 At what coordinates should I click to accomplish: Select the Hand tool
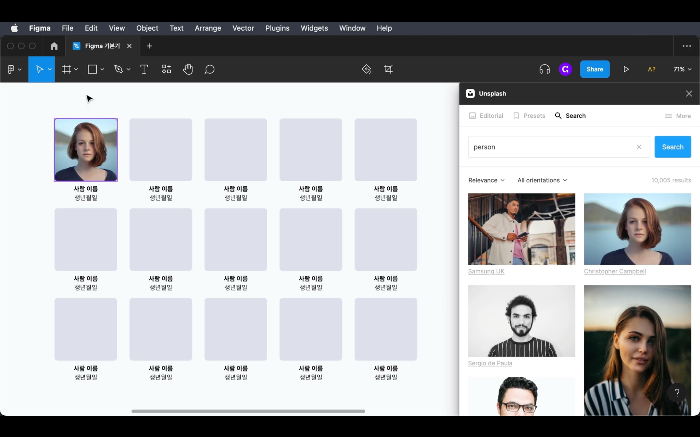coord(188,69)
